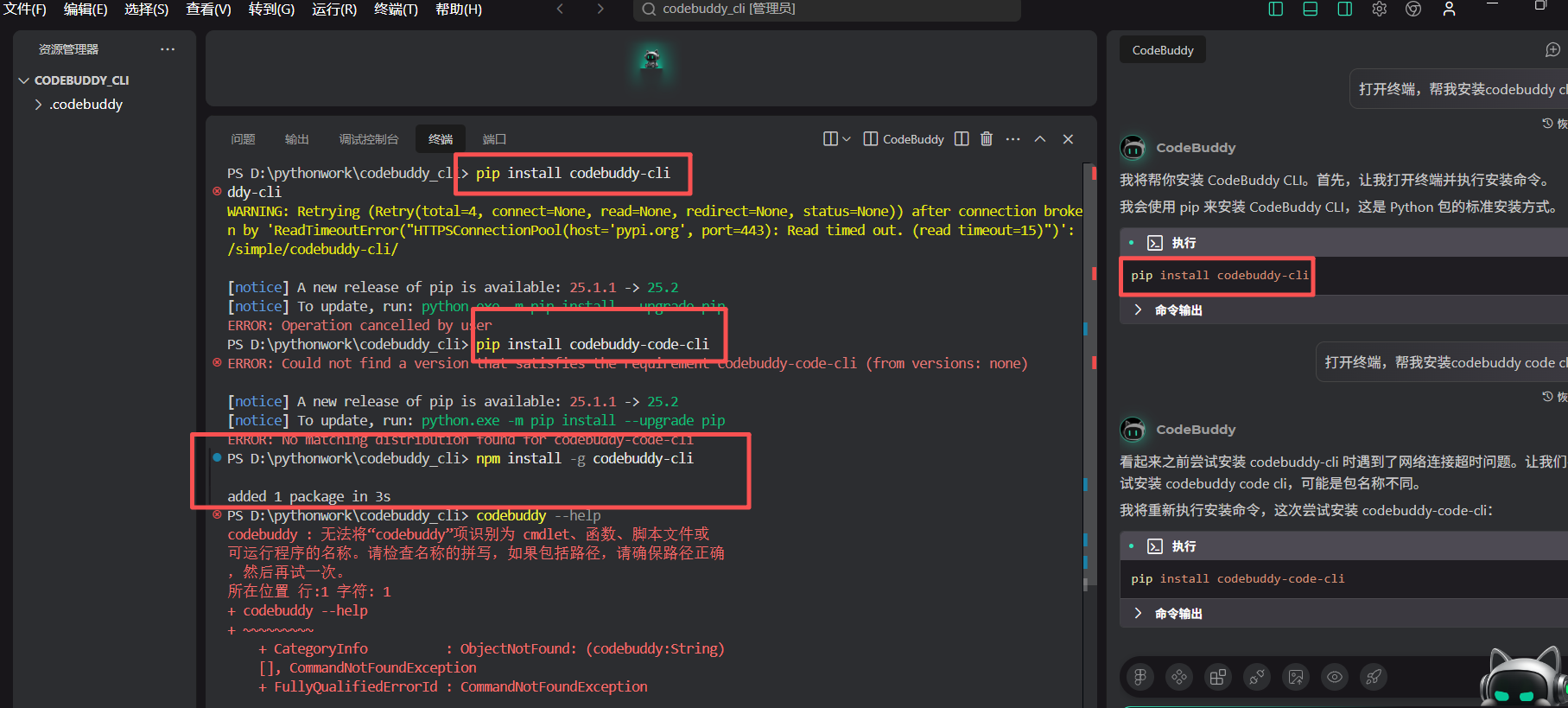Viewport: 1568px width, 708px height.
Task: Open the 终端(T) menu
Action: [x=396, y=10]
